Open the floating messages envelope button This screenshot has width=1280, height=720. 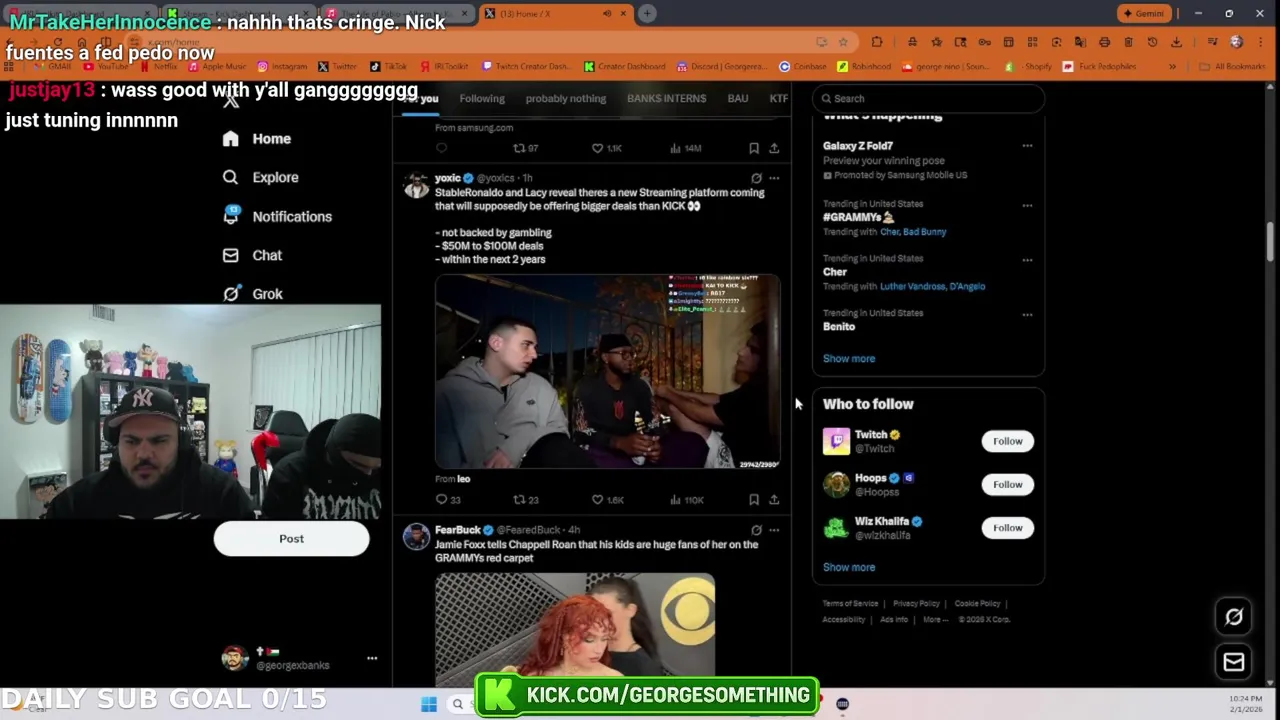point(1234,662)
